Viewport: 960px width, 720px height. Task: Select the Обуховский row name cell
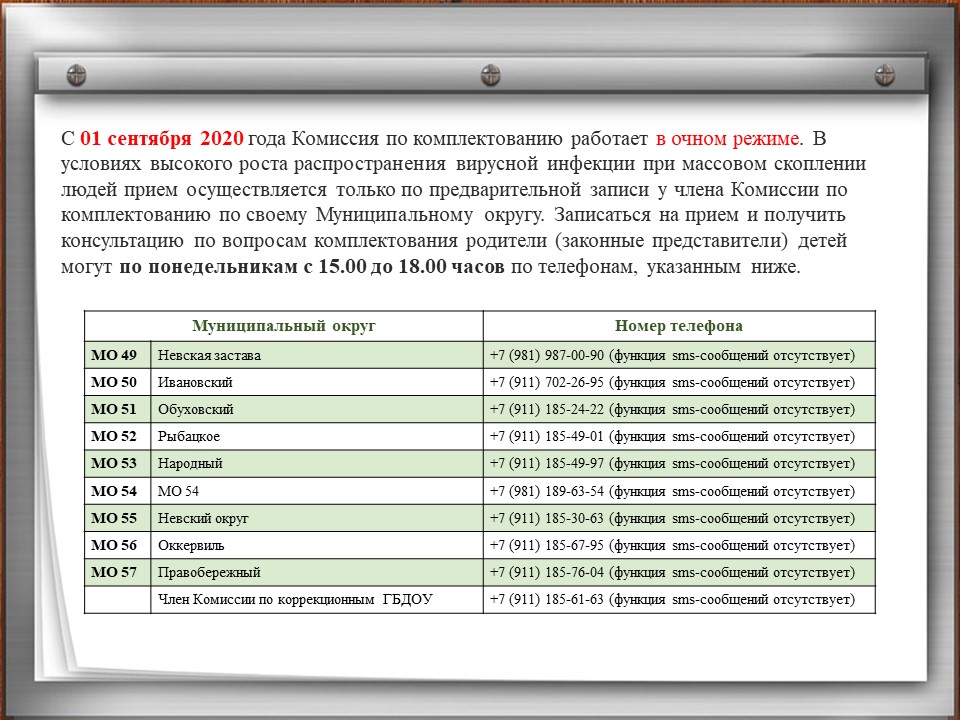196,409
